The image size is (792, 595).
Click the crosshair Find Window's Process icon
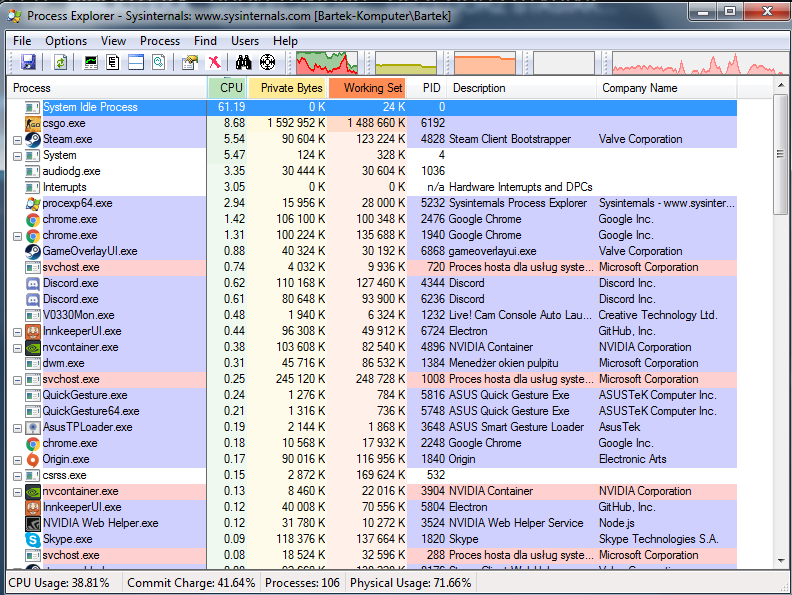coord(267,63)
